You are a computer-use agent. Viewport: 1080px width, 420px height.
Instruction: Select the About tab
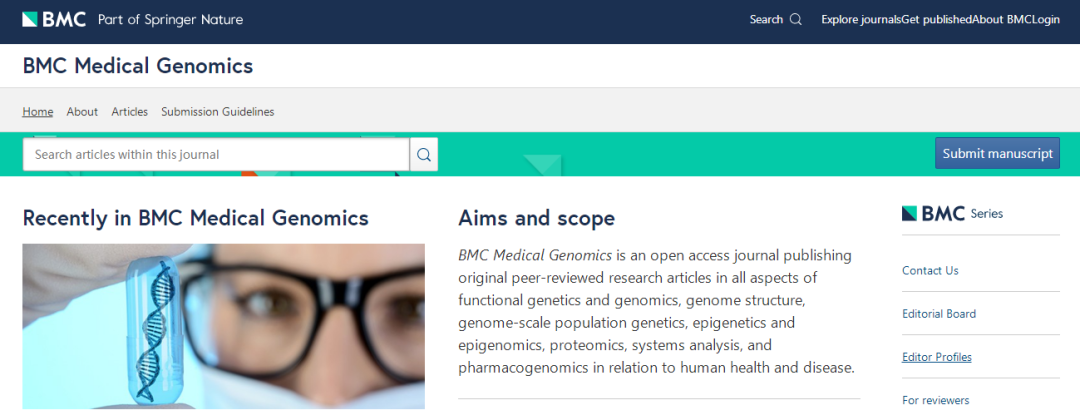click(82, 112)
